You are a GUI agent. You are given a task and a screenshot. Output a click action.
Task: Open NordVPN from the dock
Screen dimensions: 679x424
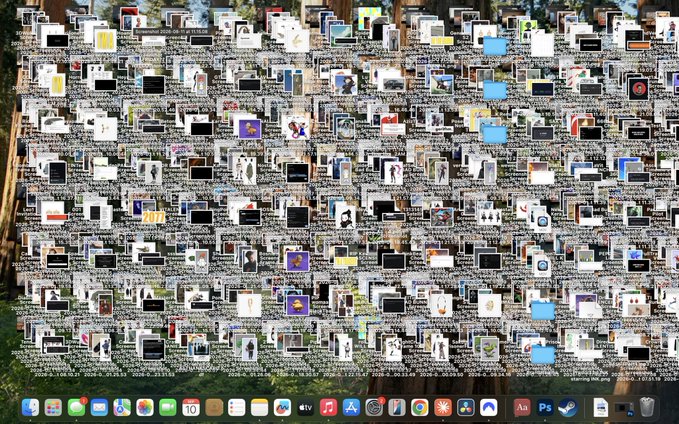coord(489,408)
